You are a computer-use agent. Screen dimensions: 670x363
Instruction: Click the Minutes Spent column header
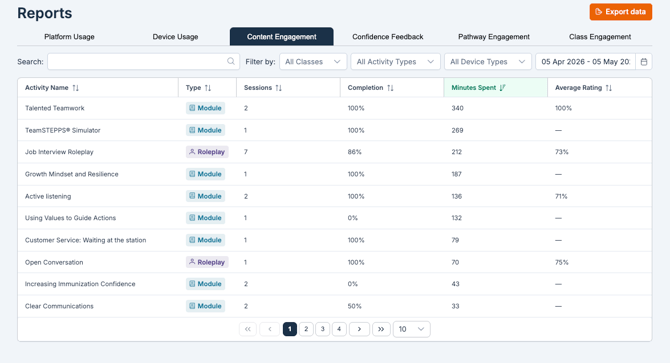pos(496,88)
